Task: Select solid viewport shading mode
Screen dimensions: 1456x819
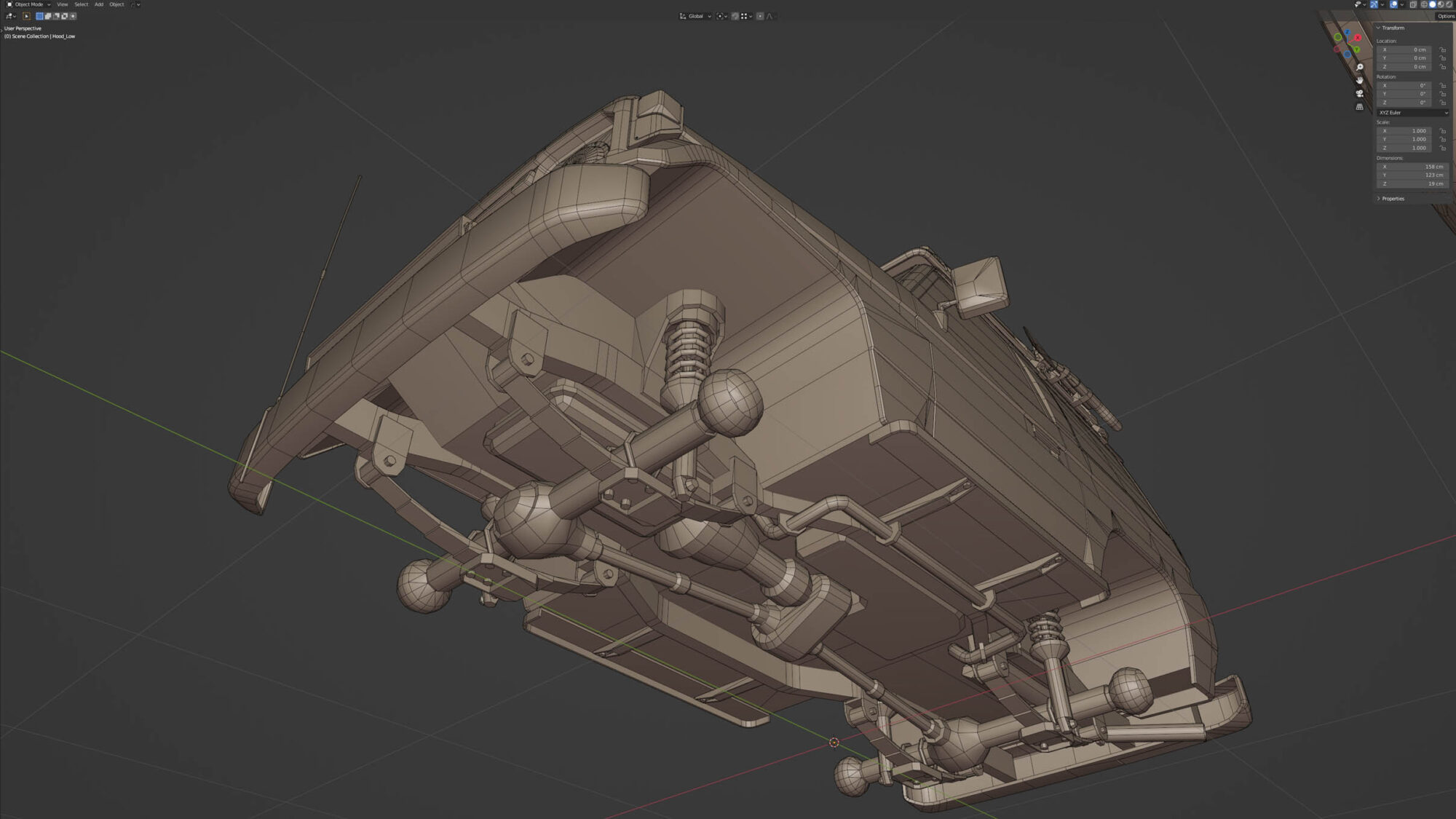Action: tap(1432, 4)
